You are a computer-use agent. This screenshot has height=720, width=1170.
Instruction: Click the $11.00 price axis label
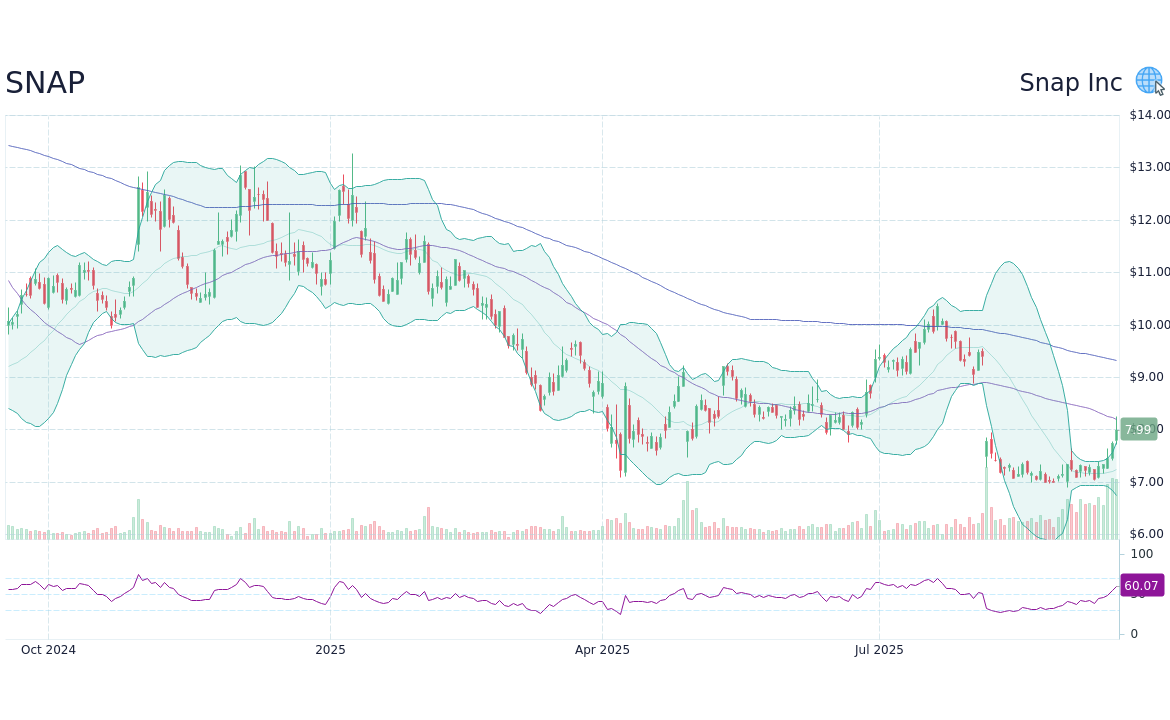coord(1149,272)
